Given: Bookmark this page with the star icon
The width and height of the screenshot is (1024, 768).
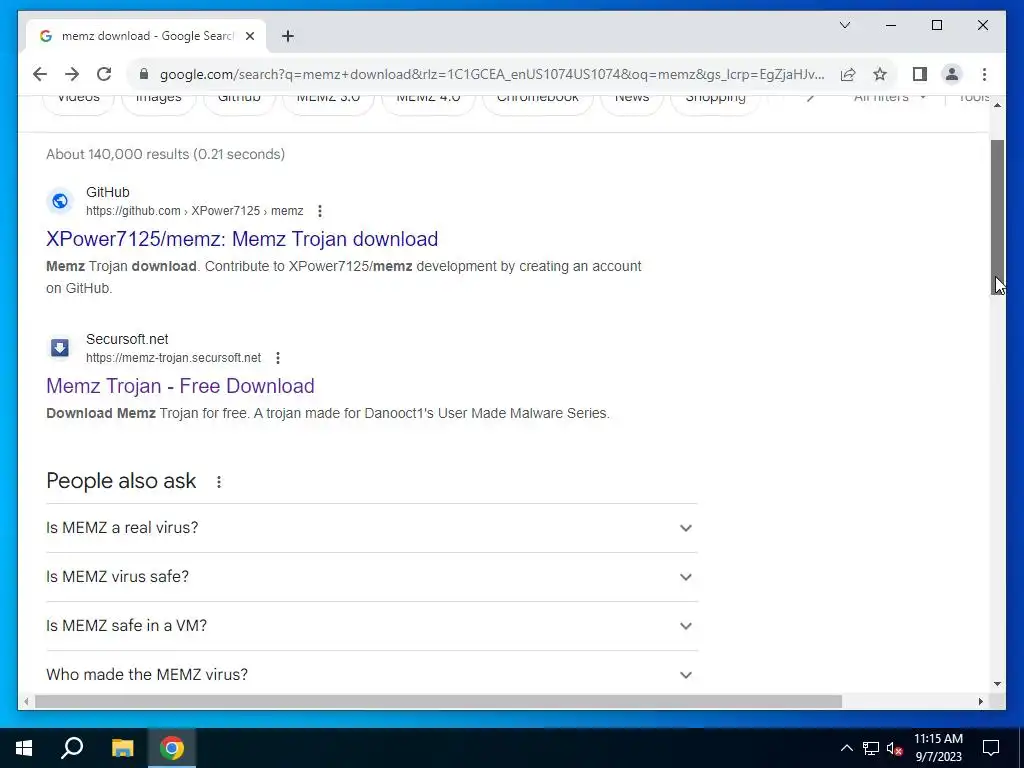Looking at the screenshot, I should (880, 74).
